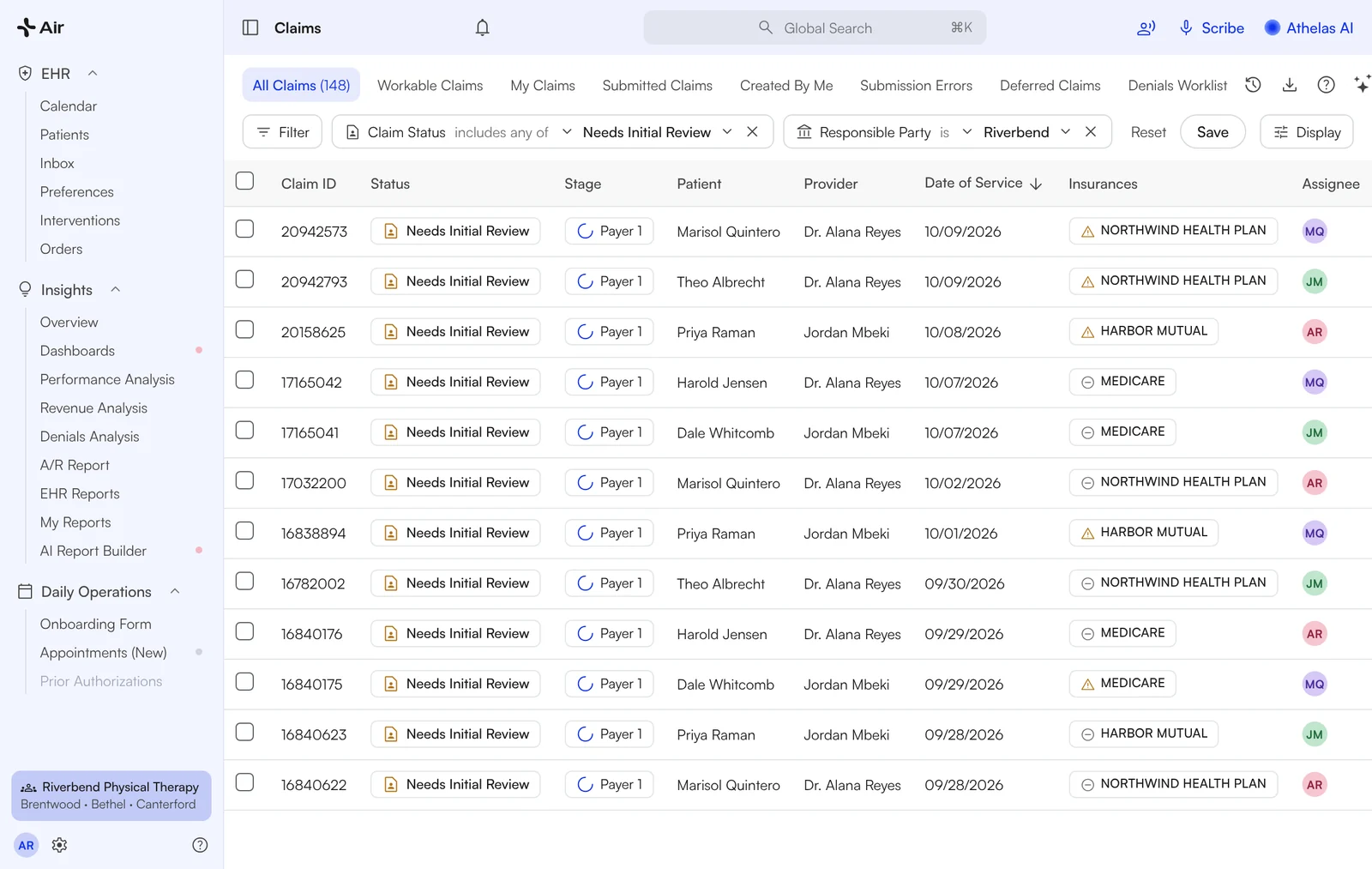The image size is (1372, 869).
Task: Click the Global Search field
Action: pos(815,27)
